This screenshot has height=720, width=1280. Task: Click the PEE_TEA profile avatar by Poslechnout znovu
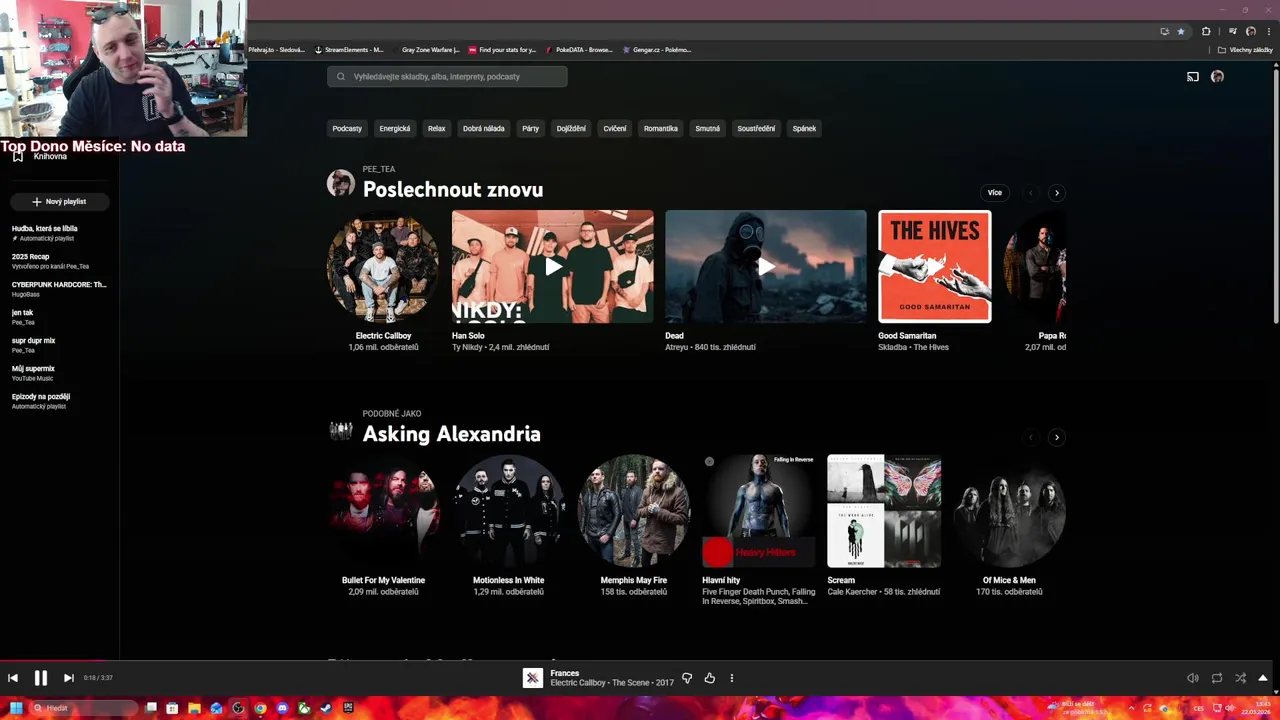(x=341, y=183)
